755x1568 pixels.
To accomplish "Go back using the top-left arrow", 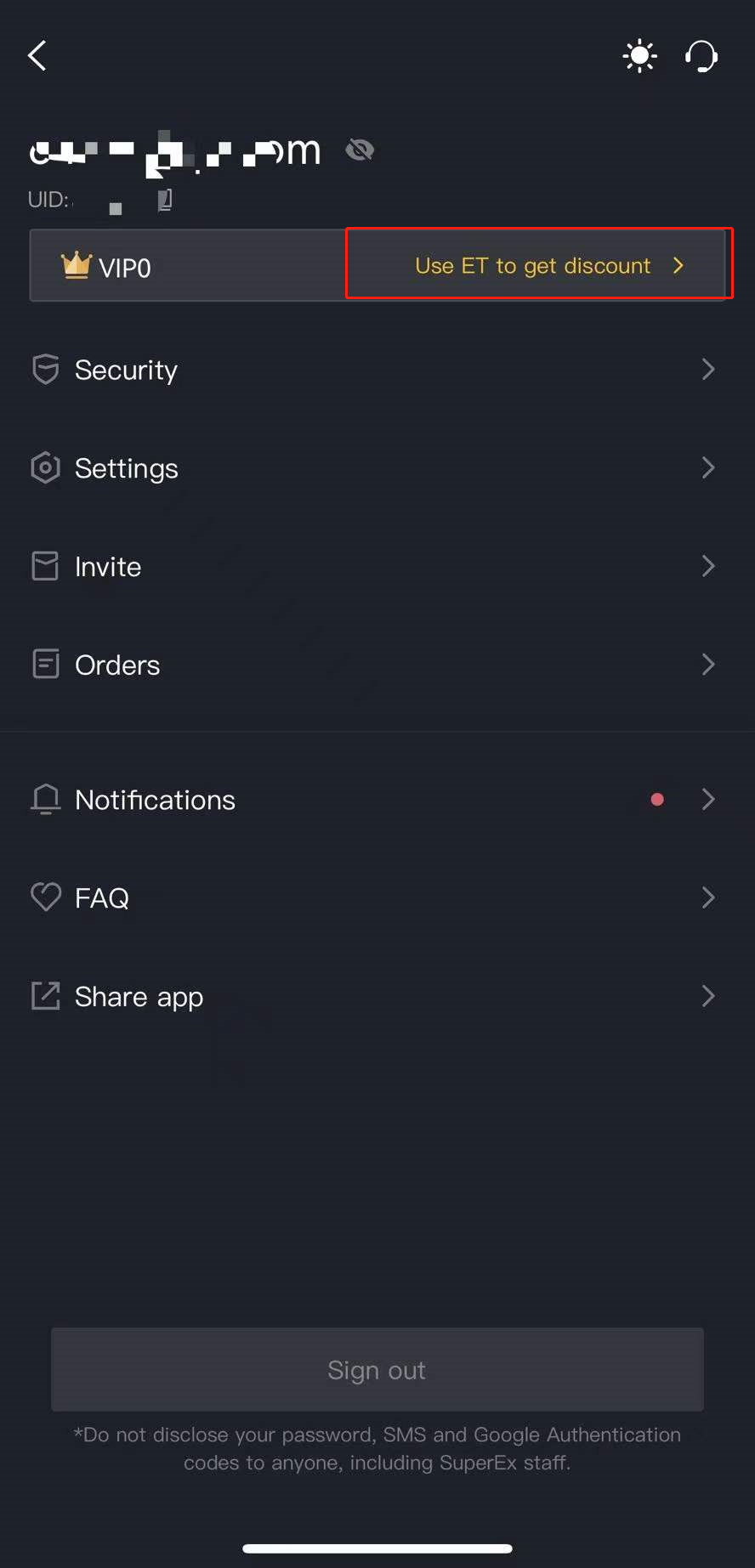I will [x=37, y=56].
